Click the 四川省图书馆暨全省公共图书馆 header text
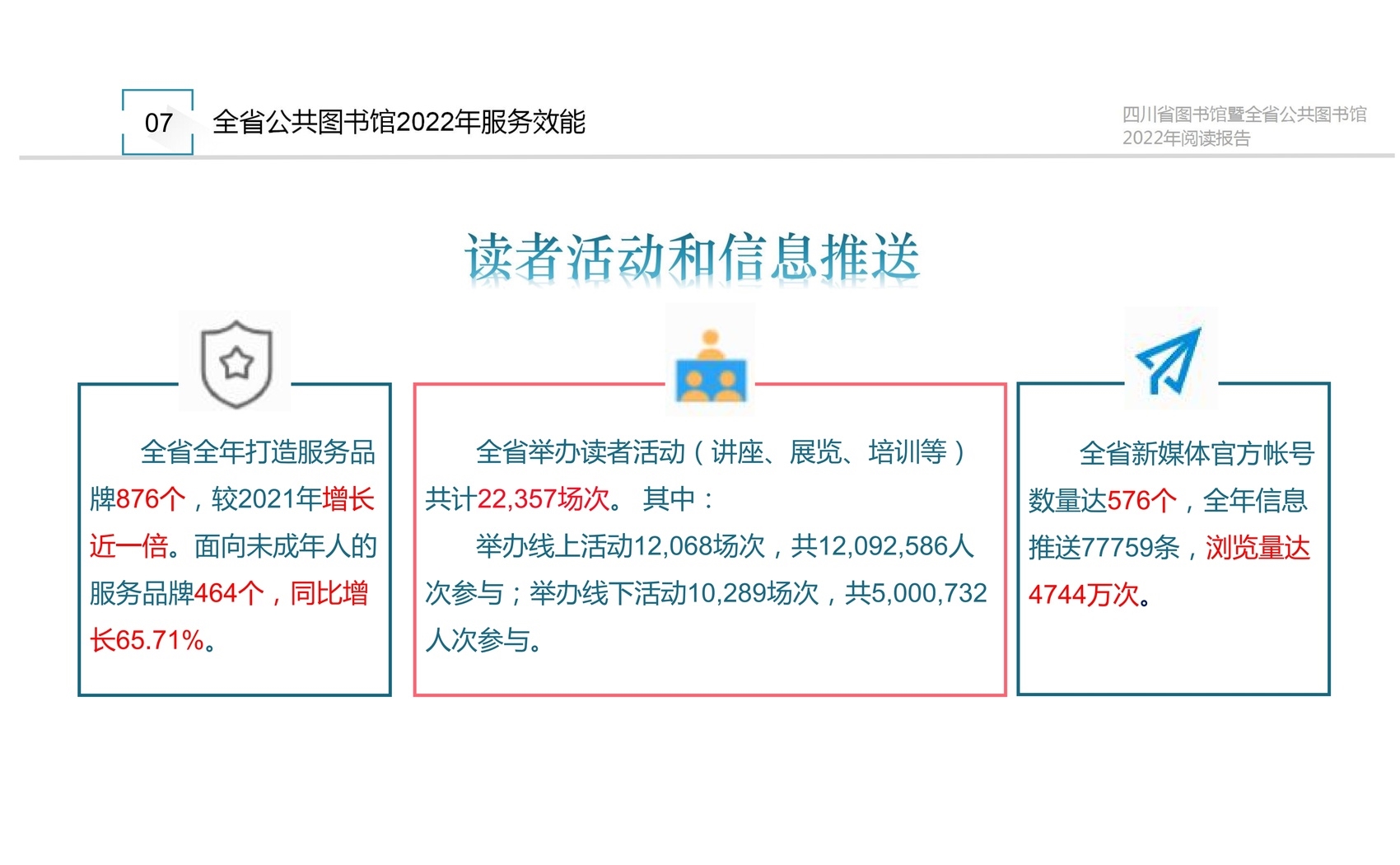The height and width of the screenshot is (865, 1400). click(x=1244, y=115)
